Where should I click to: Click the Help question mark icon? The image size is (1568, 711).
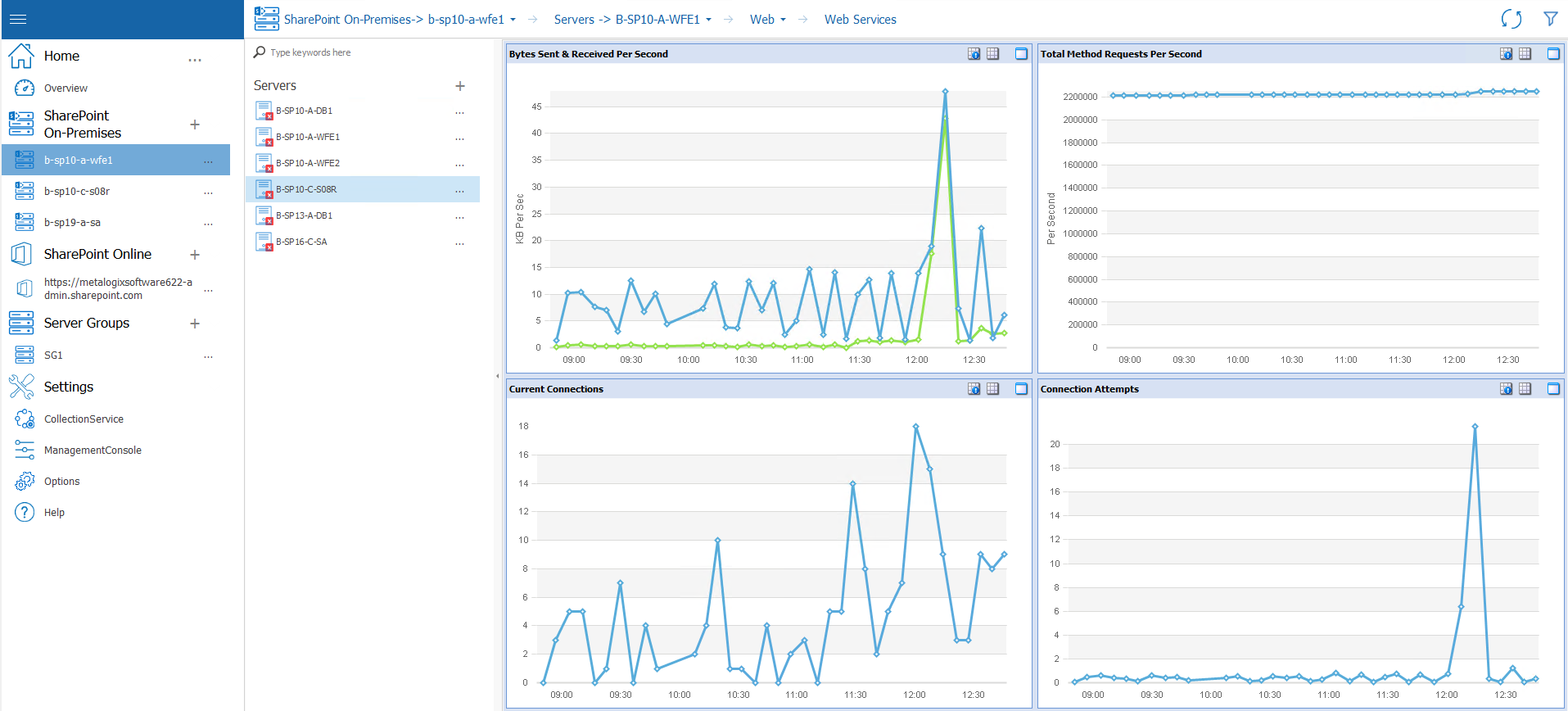tap(25, 513)
